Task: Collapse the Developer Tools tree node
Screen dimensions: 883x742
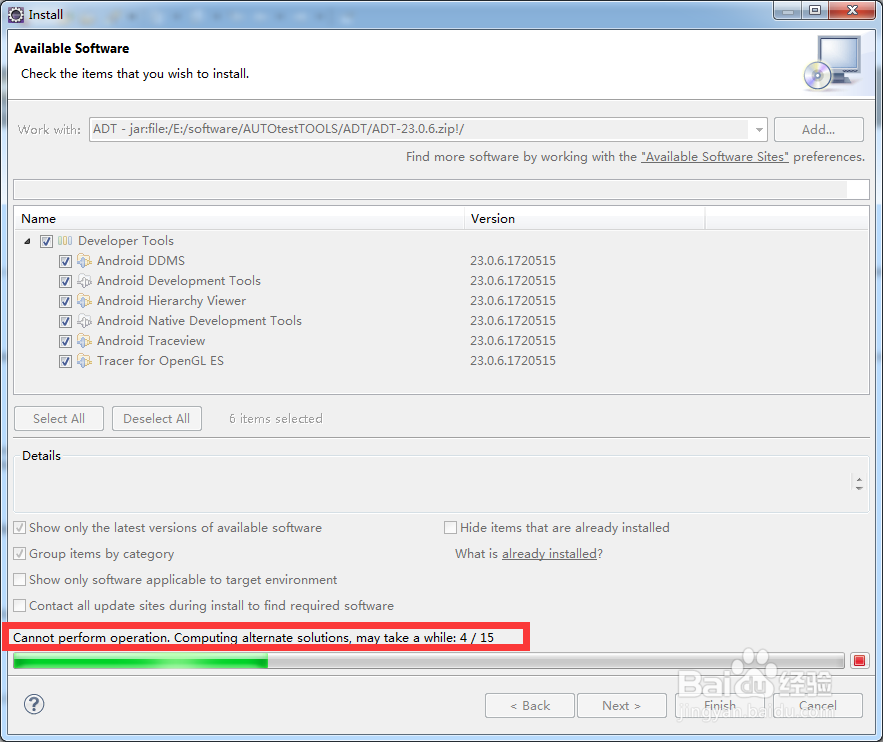Action: click(27, 241)
